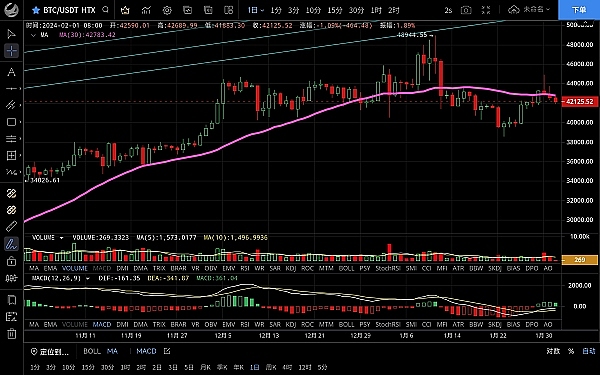The width and height of the screenshot is (600, 375).
Task: Select the crosshair cursor tool
Action: coord(11,51)
